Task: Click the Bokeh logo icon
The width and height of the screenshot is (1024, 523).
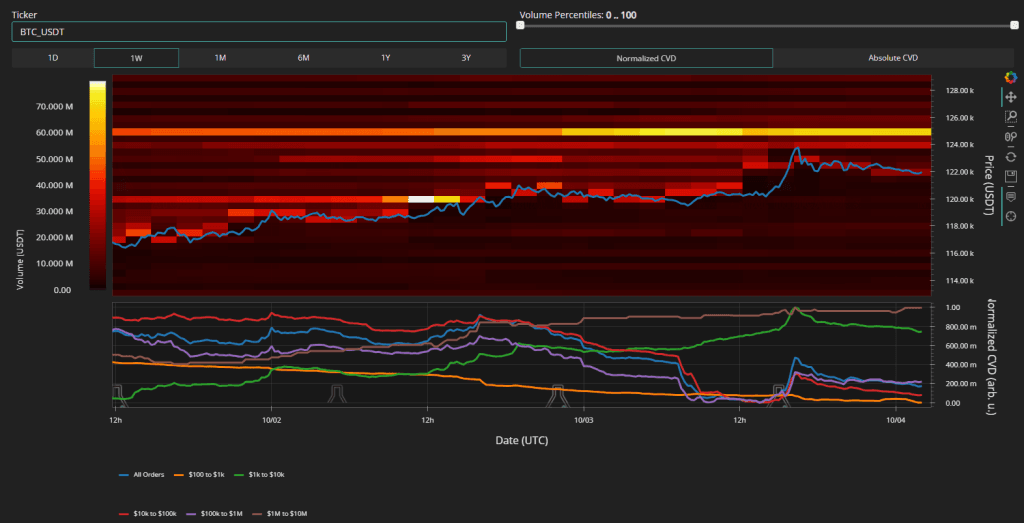Action: 1010,77
